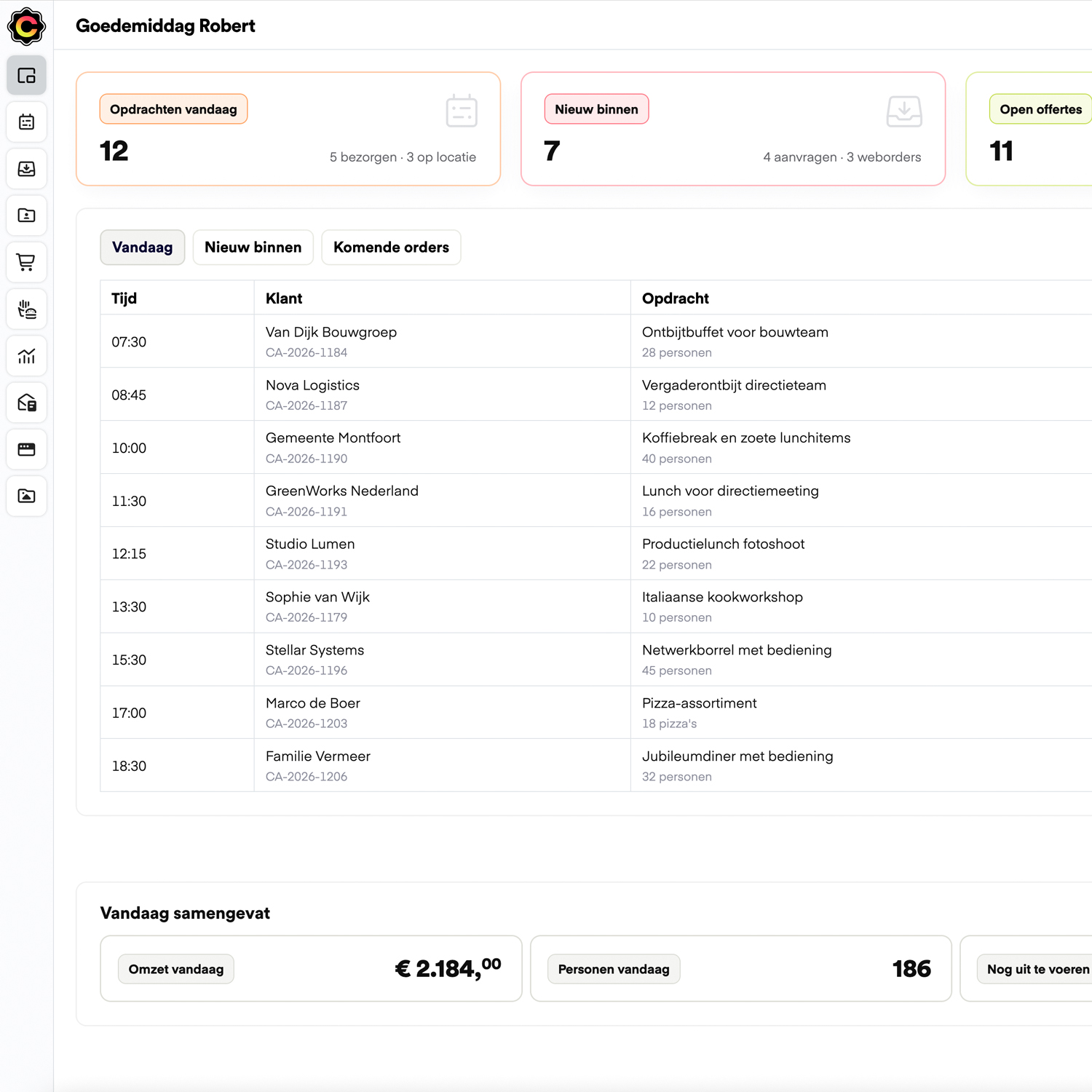The image size is (1092, 1092).
Task: Select the Vandaag tab
Action: point(142,248)
